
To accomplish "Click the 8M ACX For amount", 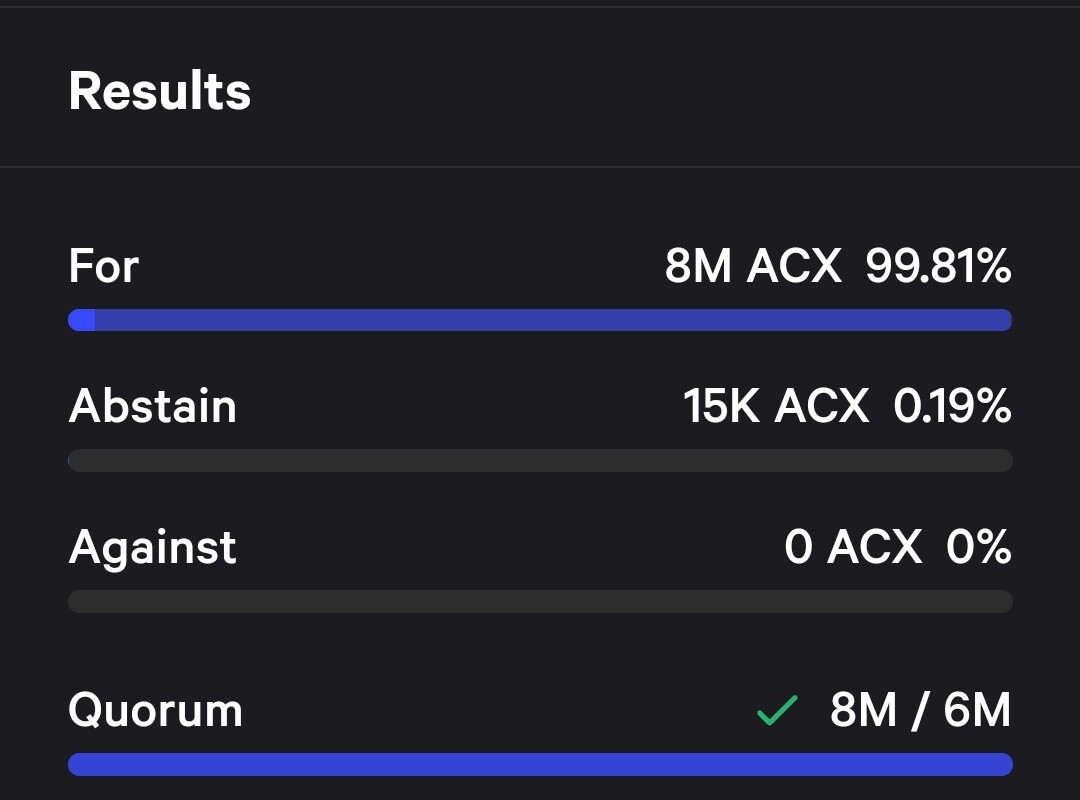I will tap(753, 266).
